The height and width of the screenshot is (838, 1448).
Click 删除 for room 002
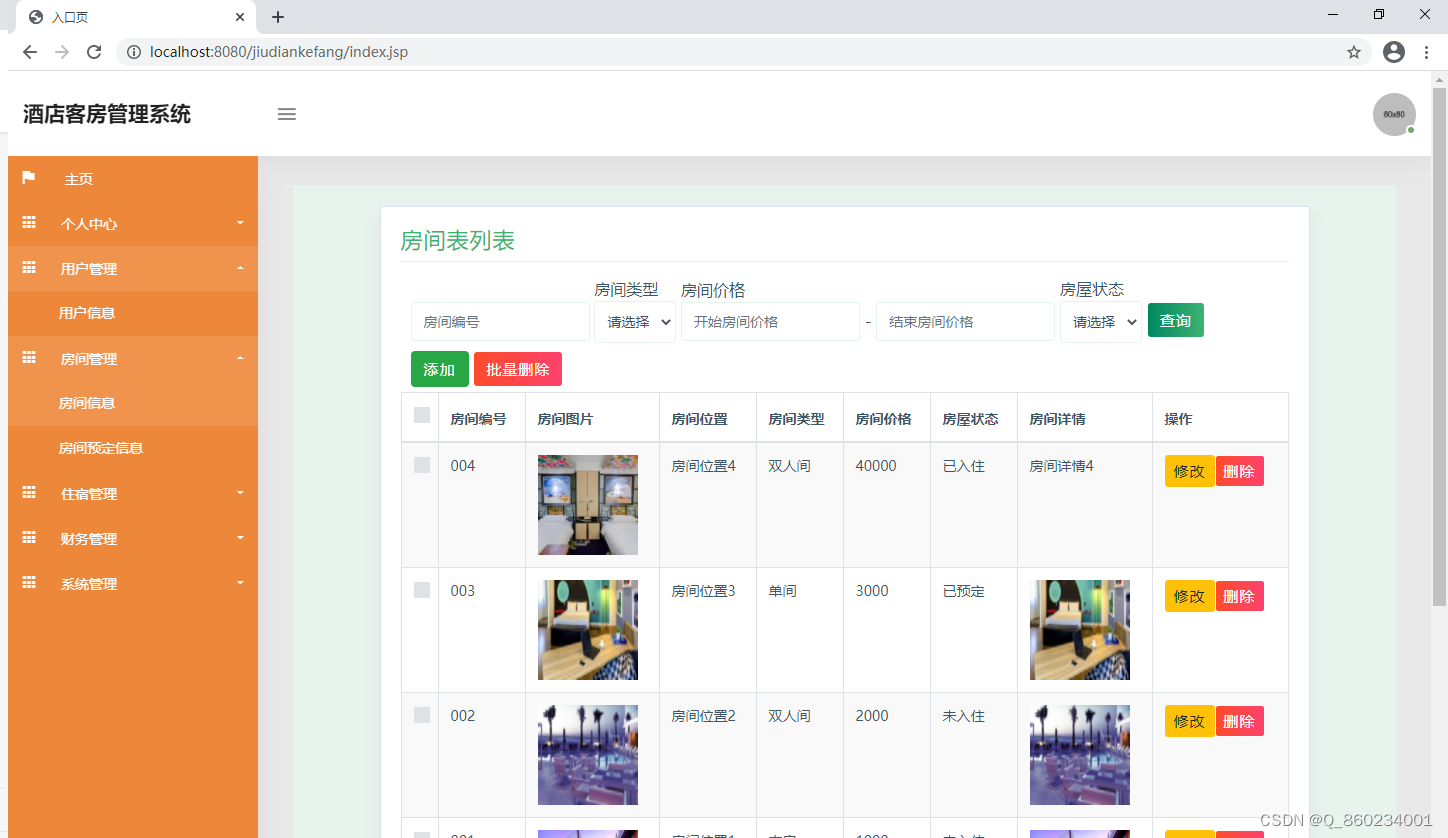click(1239, 721)
